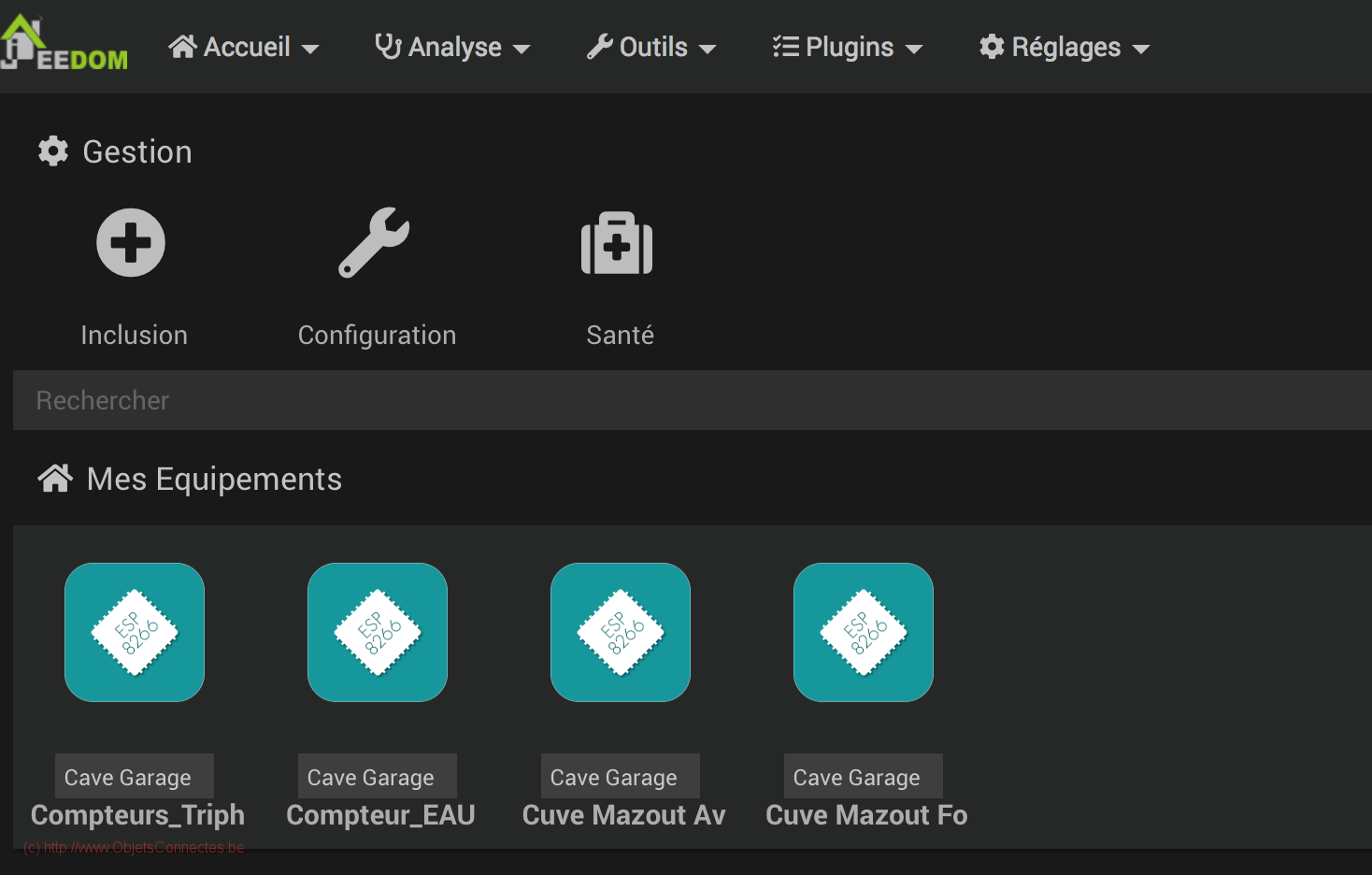Open the Analyse menu
The image size is (1372, 875).
[x=452, y=47]
